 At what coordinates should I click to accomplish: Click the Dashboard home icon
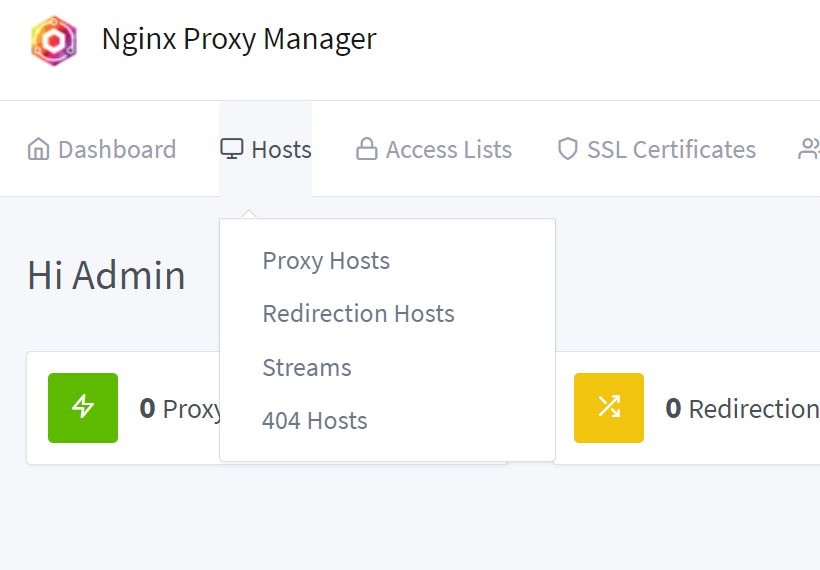point(39,150)
